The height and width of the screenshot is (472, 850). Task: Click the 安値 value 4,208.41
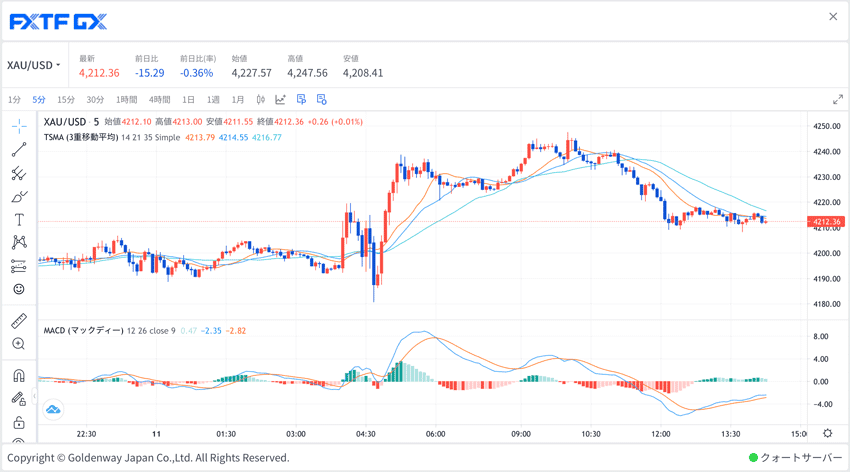coord(363,73)
